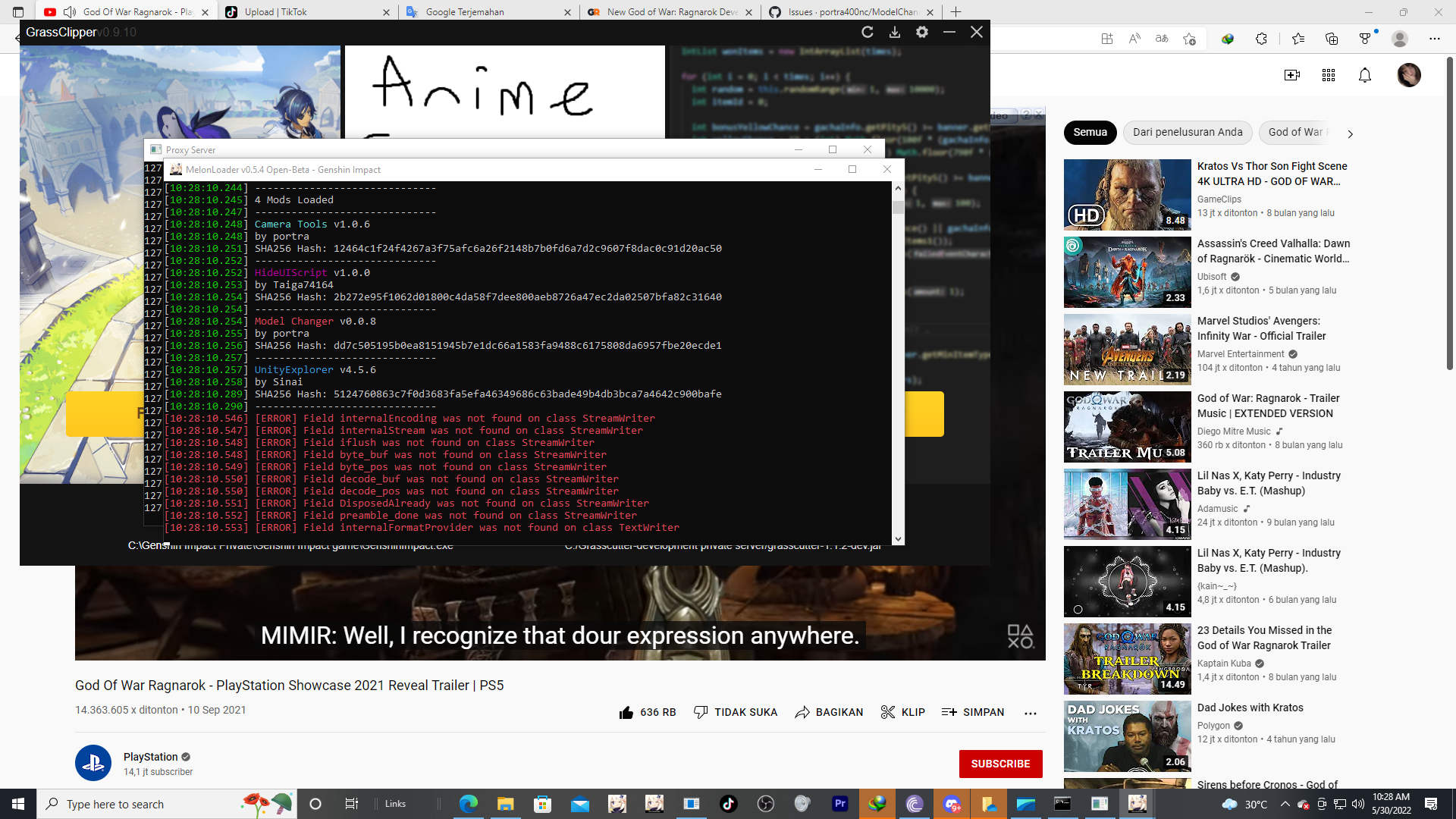Open the translate page icon
The image size is (1456, 819).
tap(1163, 38)
